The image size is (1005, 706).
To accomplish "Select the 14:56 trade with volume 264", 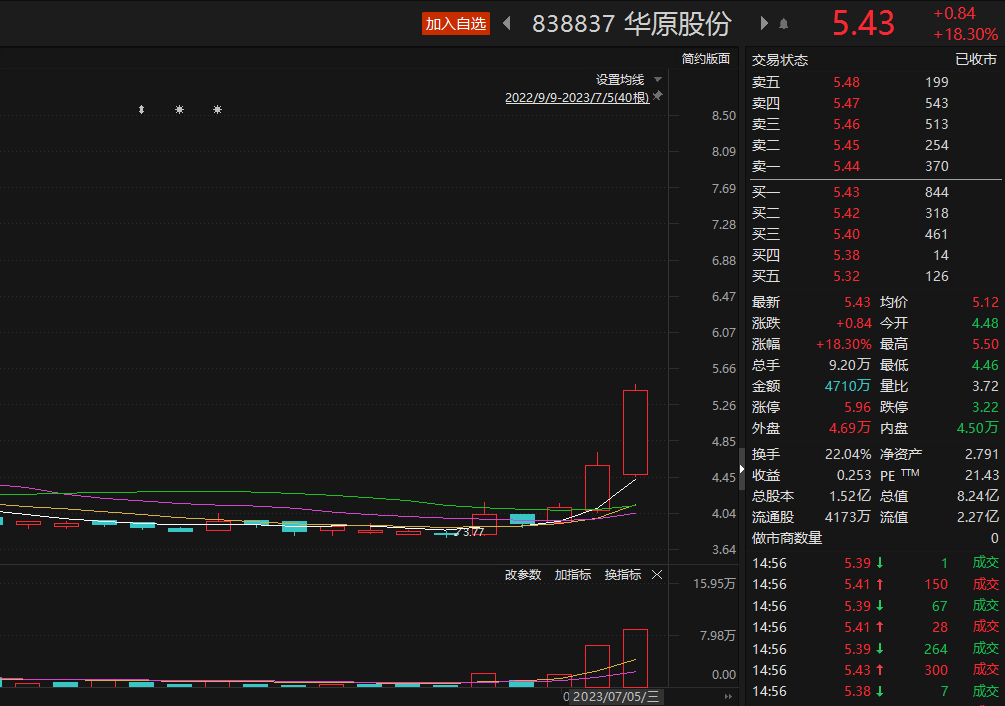I will coord(875,649).
